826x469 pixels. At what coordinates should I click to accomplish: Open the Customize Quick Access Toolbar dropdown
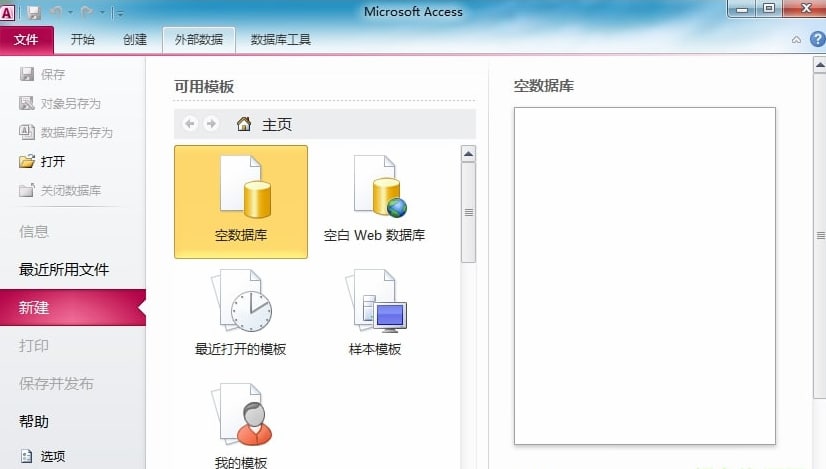tap(120, 13)
